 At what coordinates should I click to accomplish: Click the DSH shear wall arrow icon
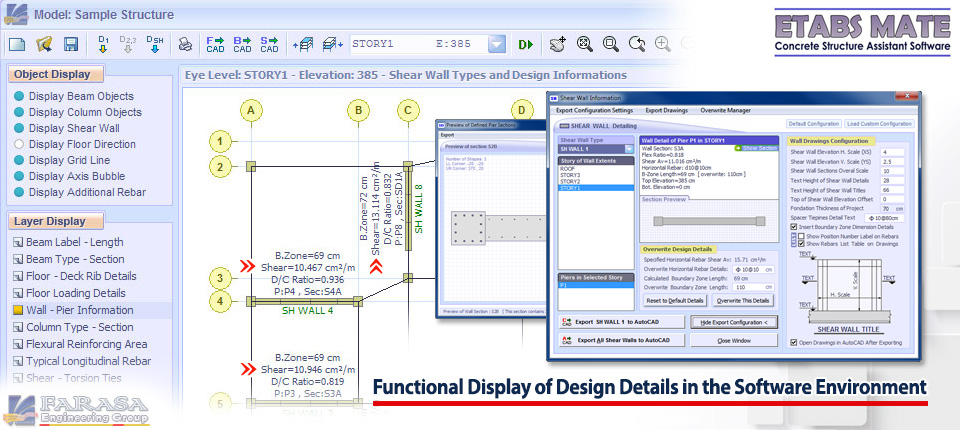pyautogui.click(x=155, y=44)
